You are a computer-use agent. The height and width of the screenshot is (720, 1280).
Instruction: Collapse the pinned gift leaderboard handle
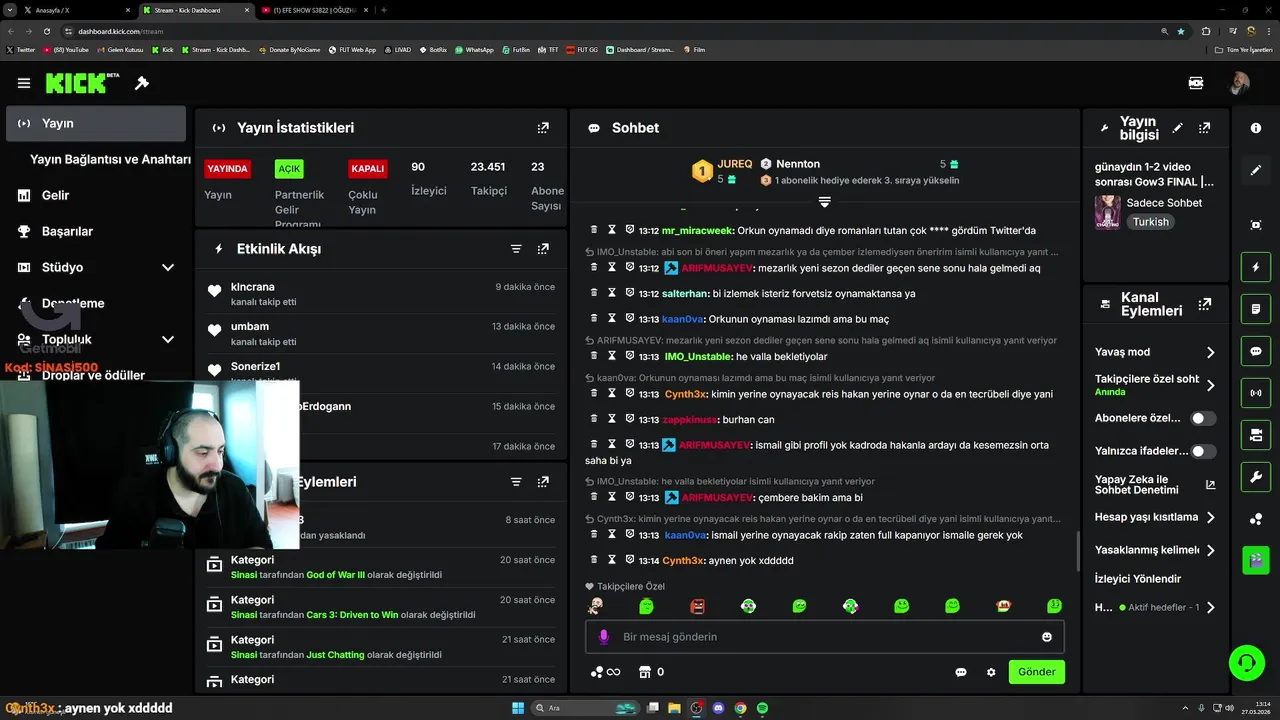tap(824, 202)
